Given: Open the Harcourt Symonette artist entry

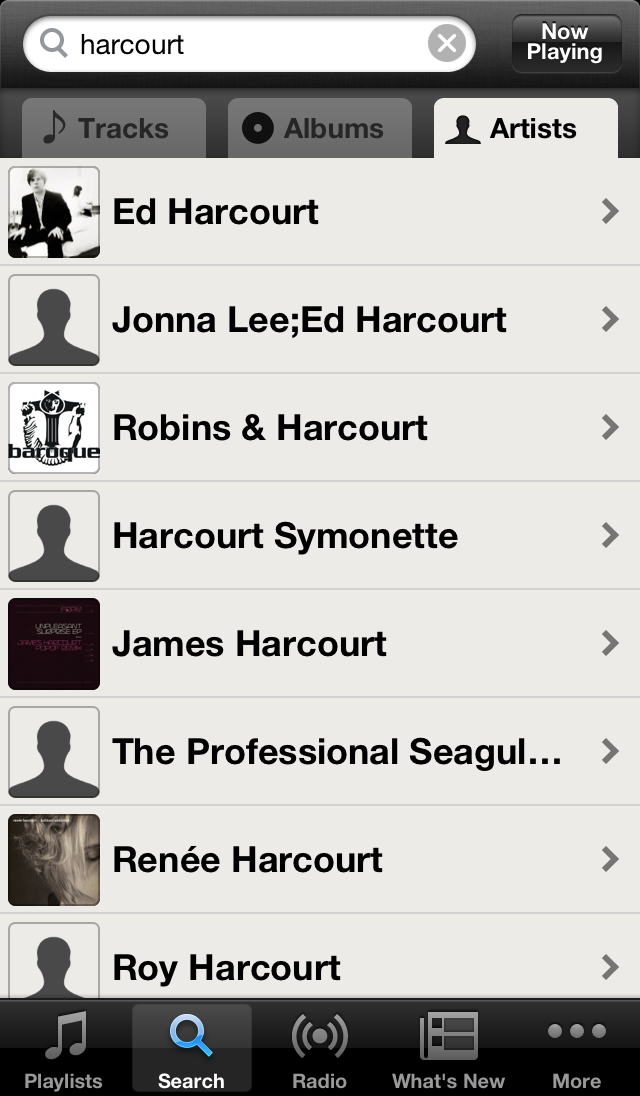Looking at the screenshot, I should (x=286, y=536).
